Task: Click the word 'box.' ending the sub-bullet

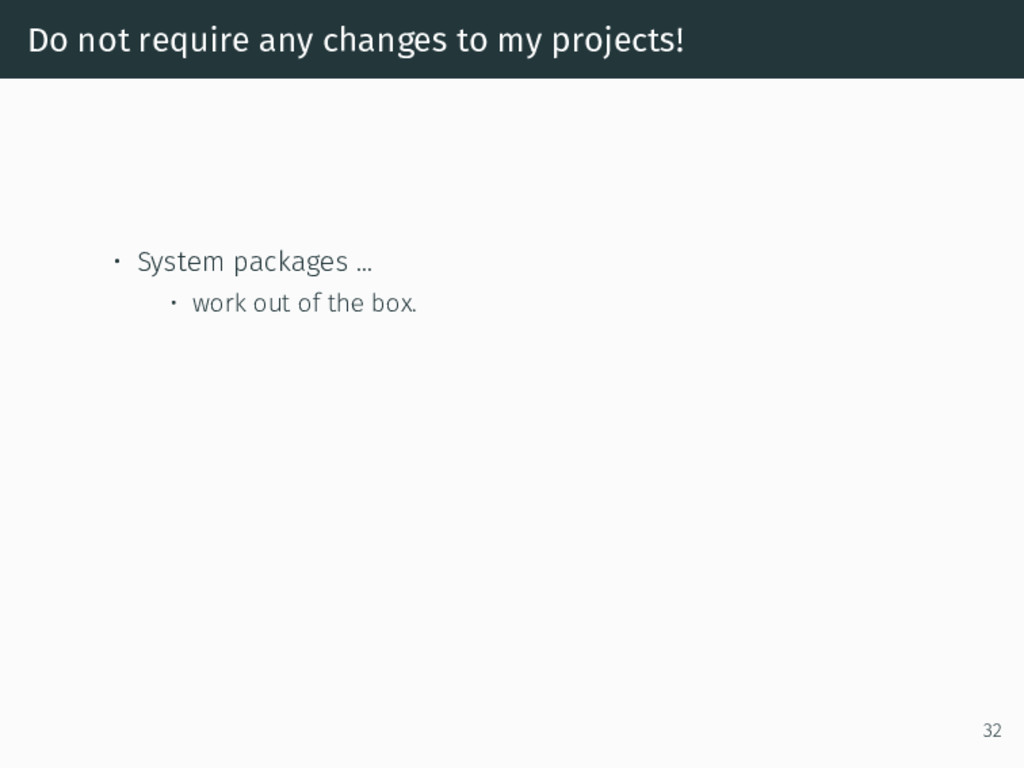Action: point(394,303)
